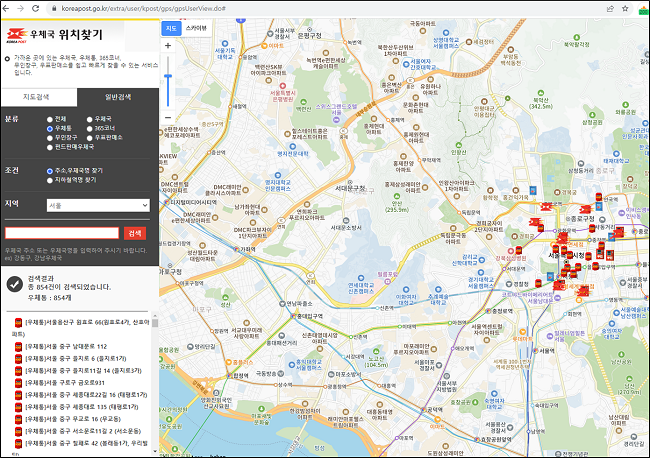Click mailbox icon of 남대문로 112 row

[18, 347]
